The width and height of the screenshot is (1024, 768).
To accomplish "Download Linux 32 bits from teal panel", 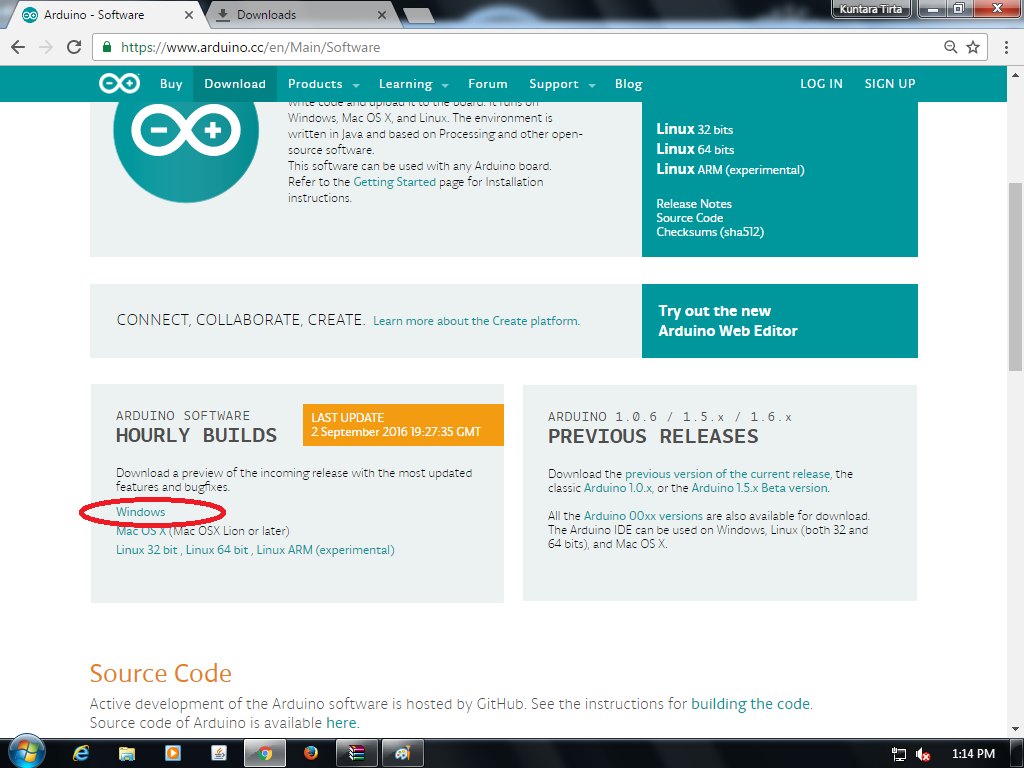I will pos(695,129).
